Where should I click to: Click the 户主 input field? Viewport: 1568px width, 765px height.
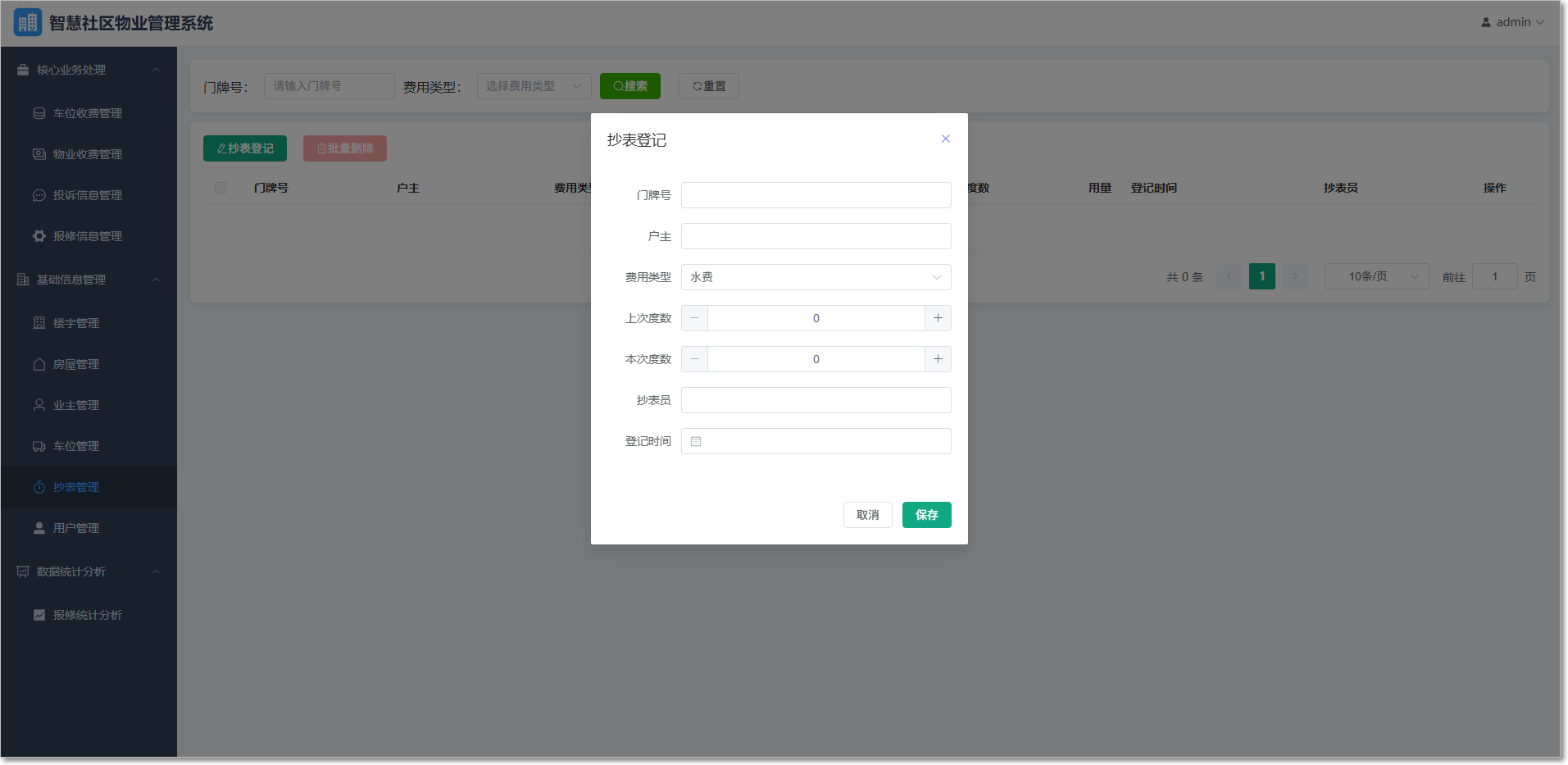(x=816, y=236)
